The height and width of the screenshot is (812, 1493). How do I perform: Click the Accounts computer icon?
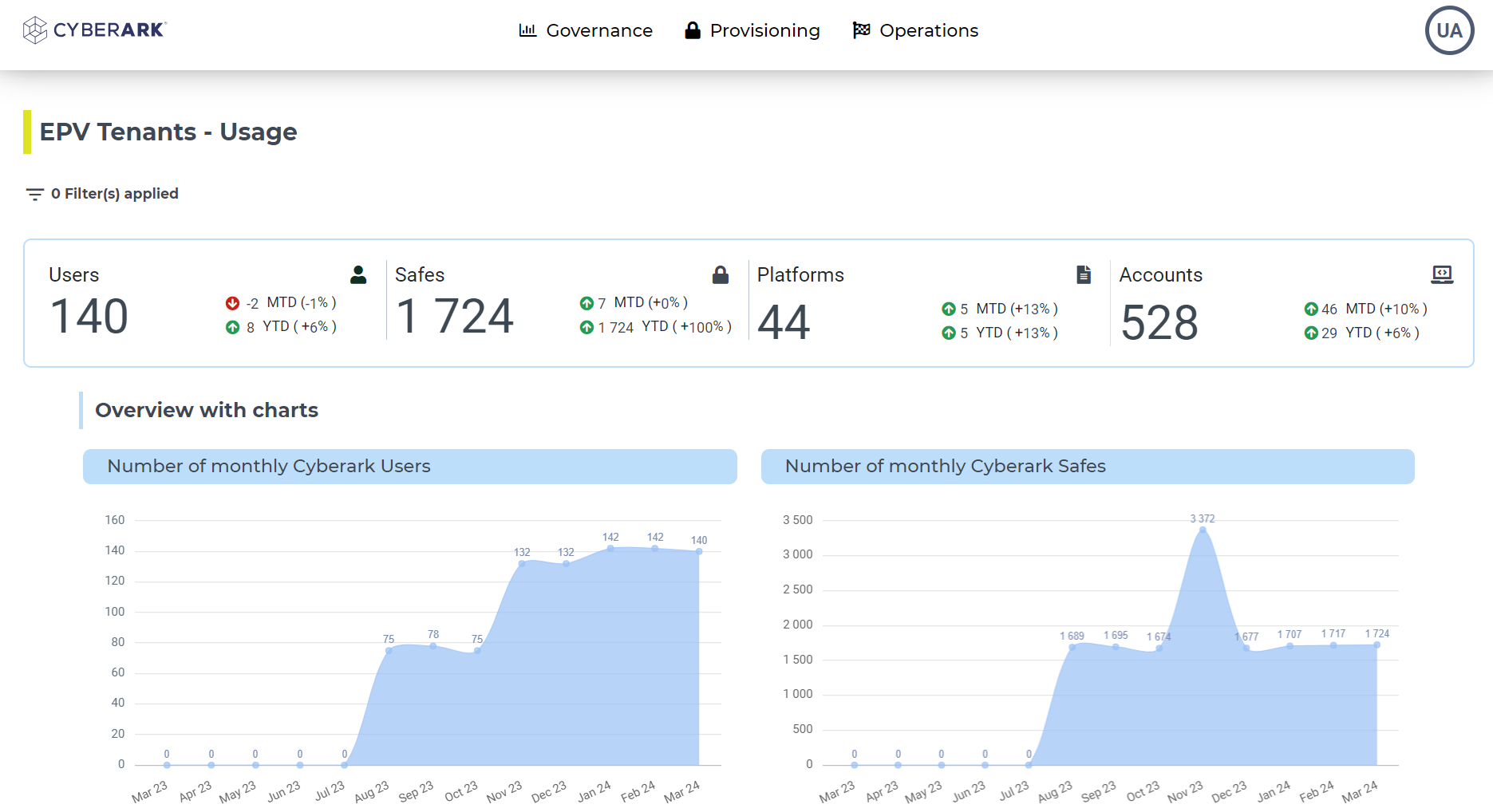(x=1441, y=275)
